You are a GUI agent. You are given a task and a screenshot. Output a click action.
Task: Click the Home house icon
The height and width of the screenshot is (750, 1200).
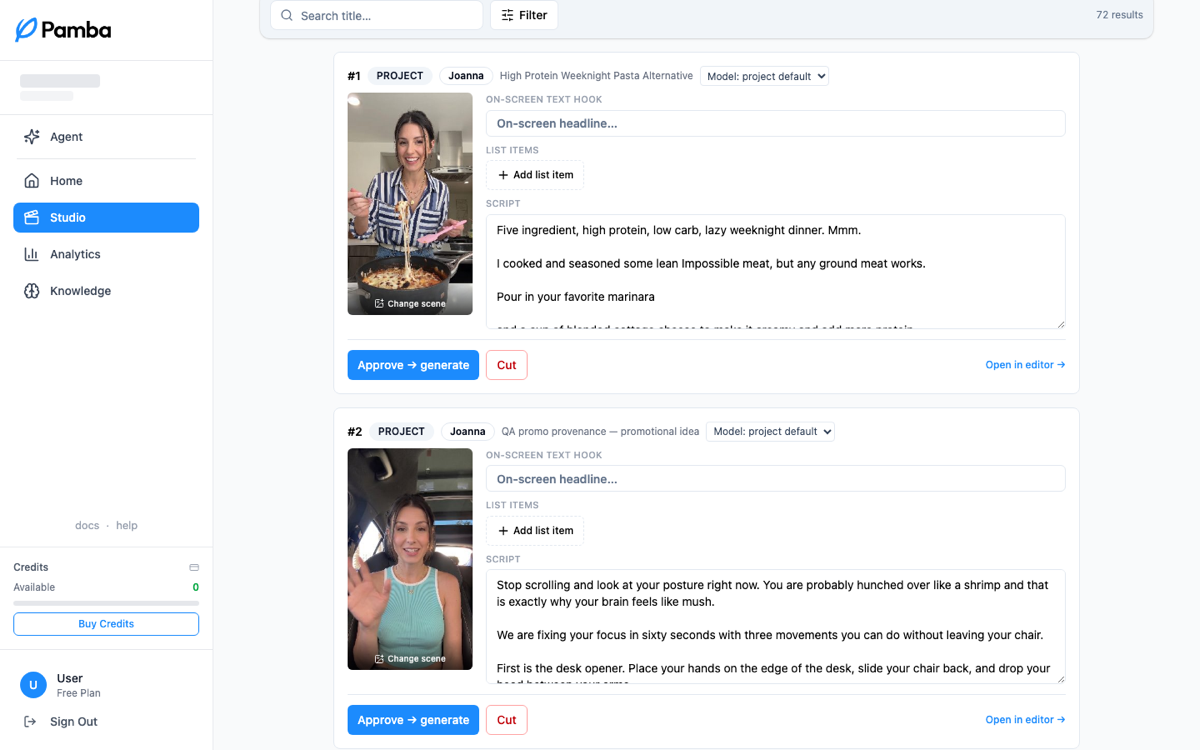[x=31, y=181]
